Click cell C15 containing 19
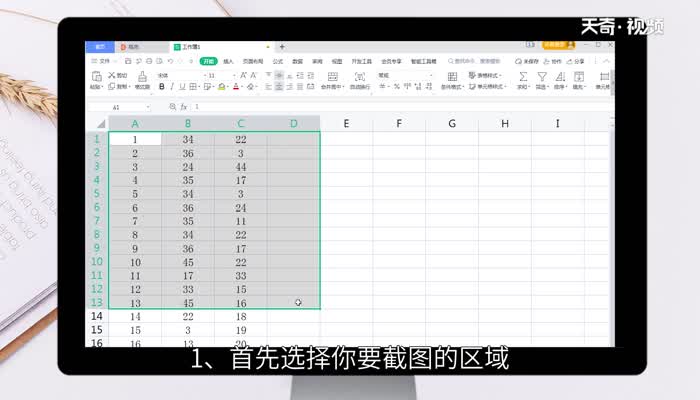This screenshot has width=700, height=400. point(241,330)
